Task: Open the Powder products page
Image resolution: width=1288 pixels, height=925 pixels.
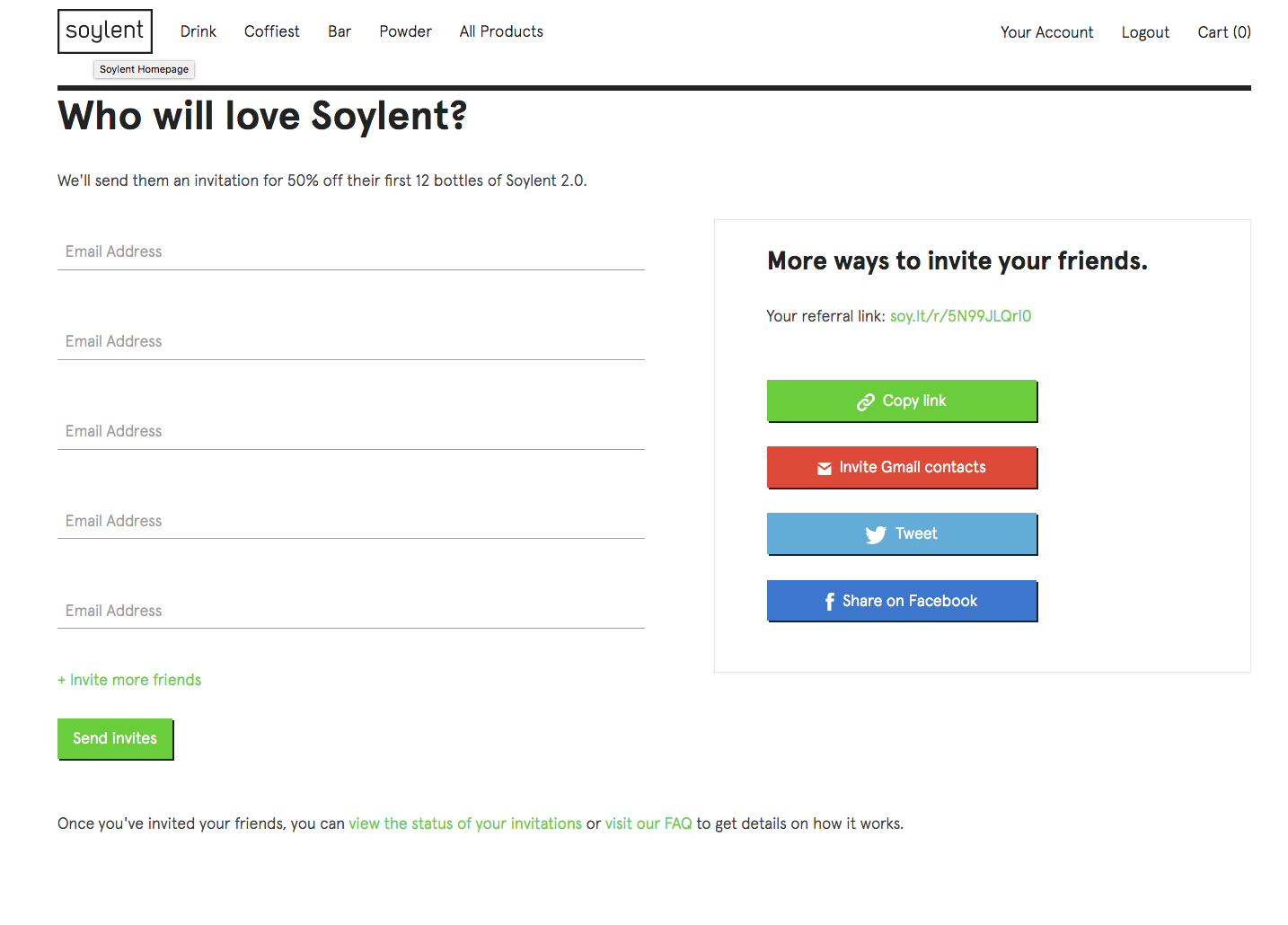Action: 405,31
